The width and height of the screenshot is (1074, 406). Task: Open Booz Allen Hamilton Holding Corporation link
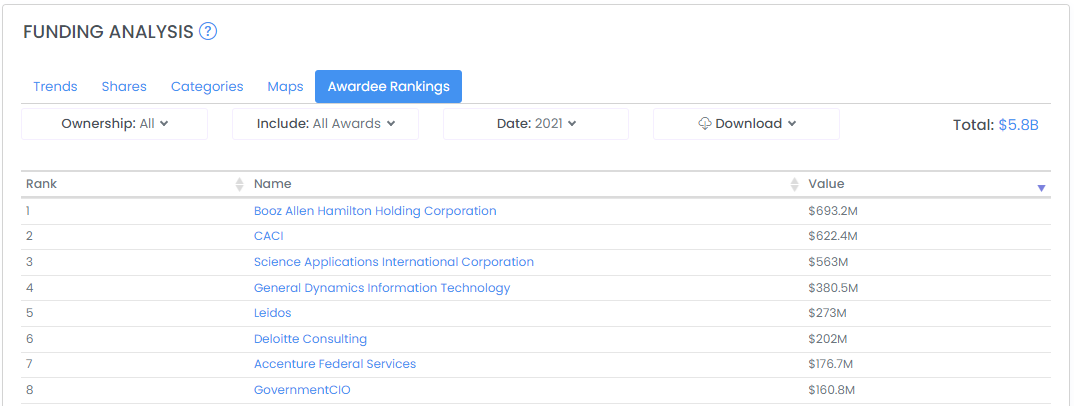375,211
